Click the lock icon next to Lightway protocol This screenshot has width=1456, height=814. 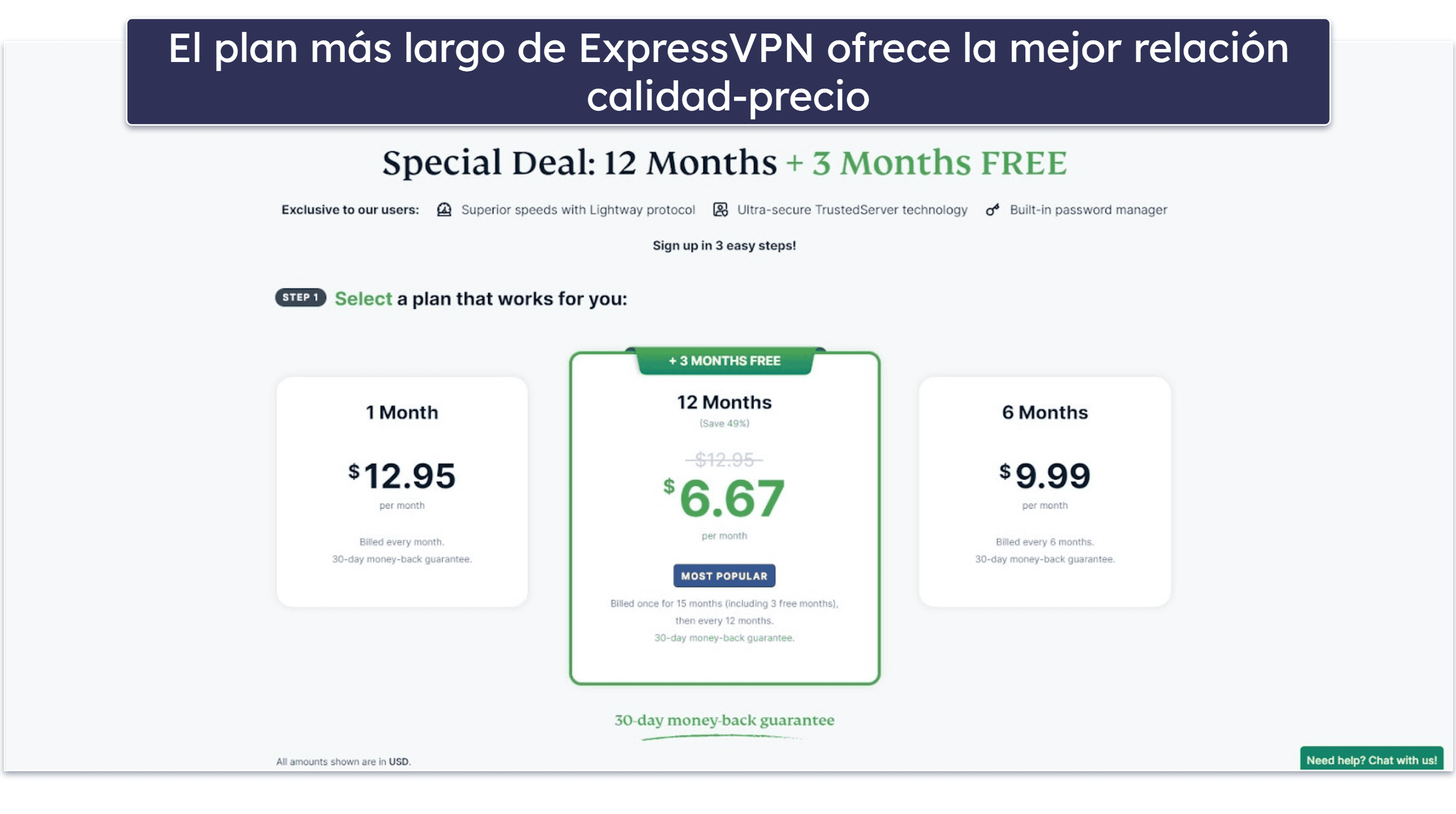click(443, 209)
